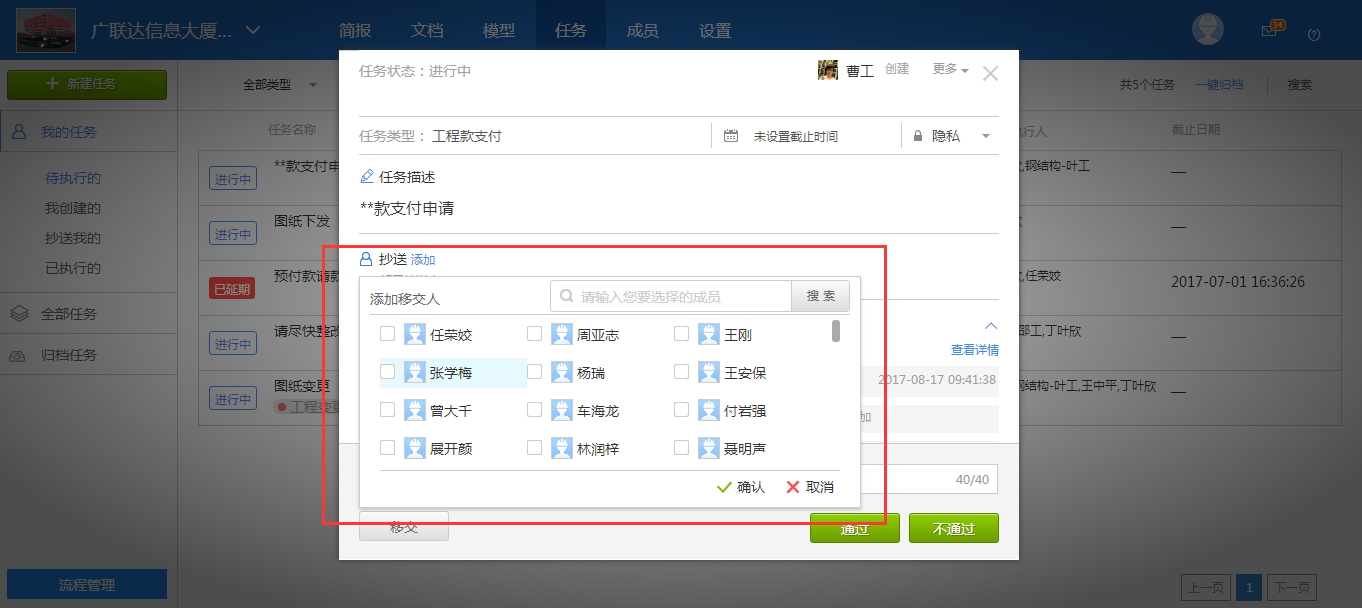Click the person icon beside 抄送
The height and width of the screenshot is (608, 1362).
365,258
